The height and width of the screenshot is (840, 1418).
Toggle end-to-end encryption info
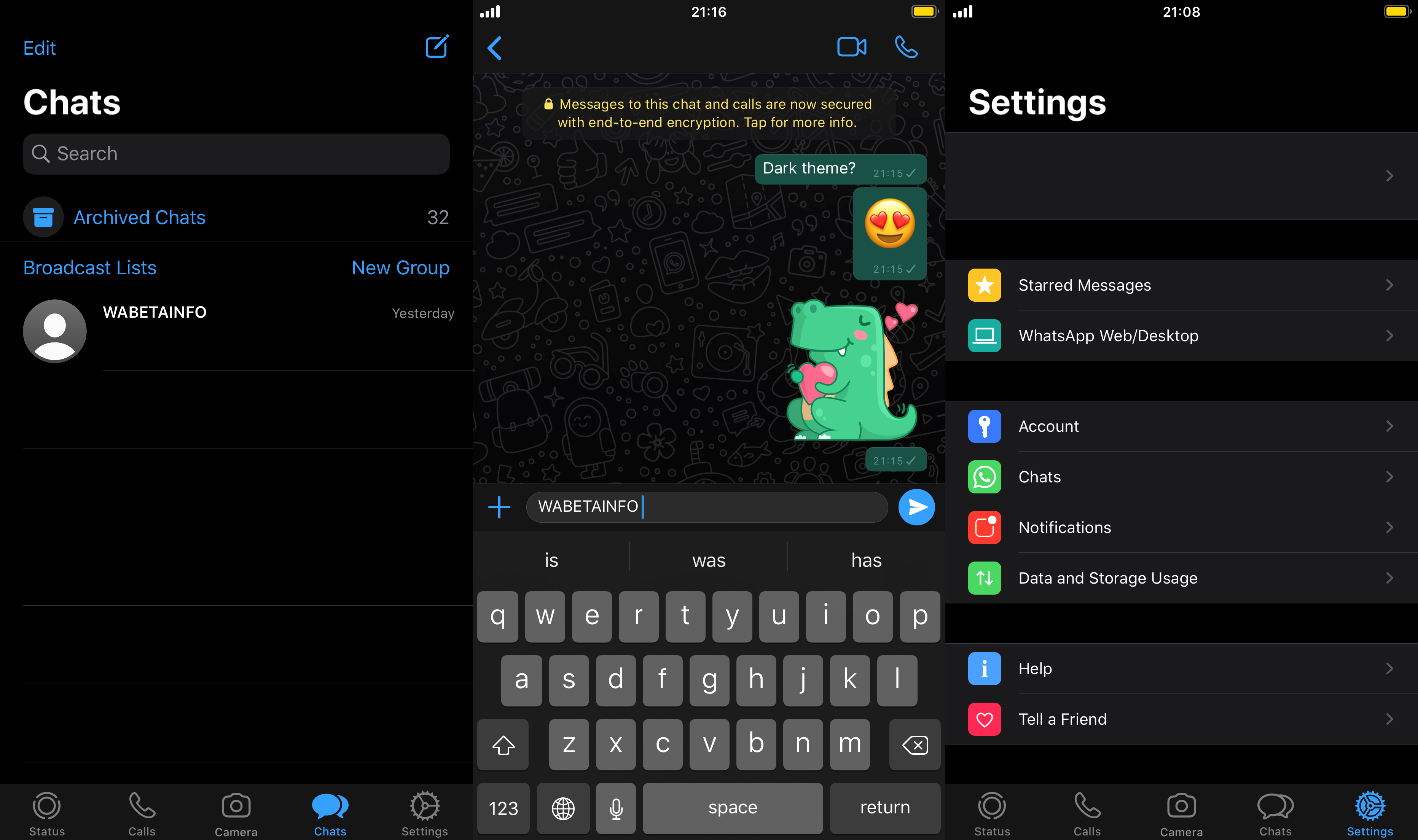[707, 112]
